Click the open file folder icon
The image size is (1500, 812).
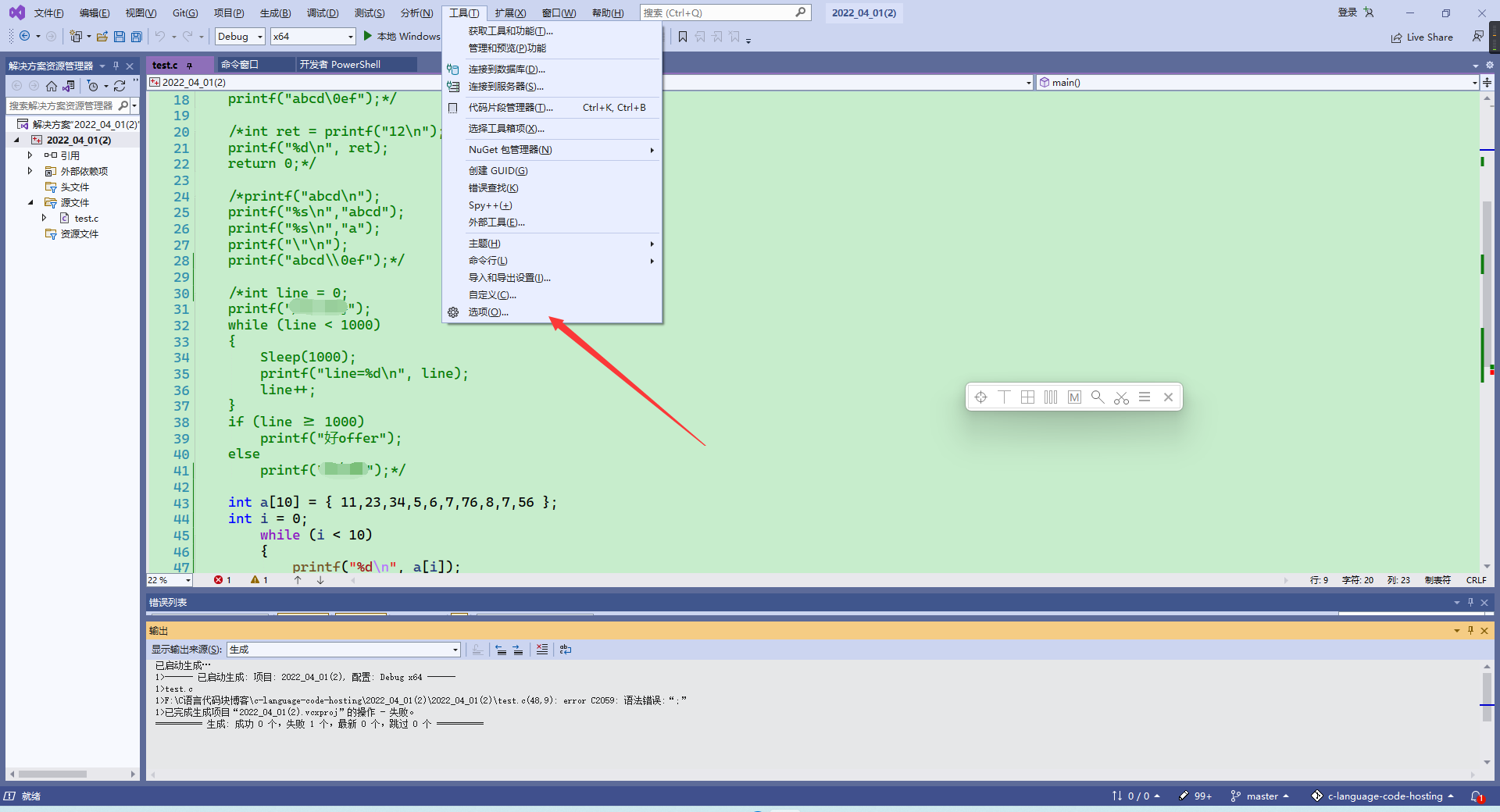pyautogui.click(x=102, y=36)
